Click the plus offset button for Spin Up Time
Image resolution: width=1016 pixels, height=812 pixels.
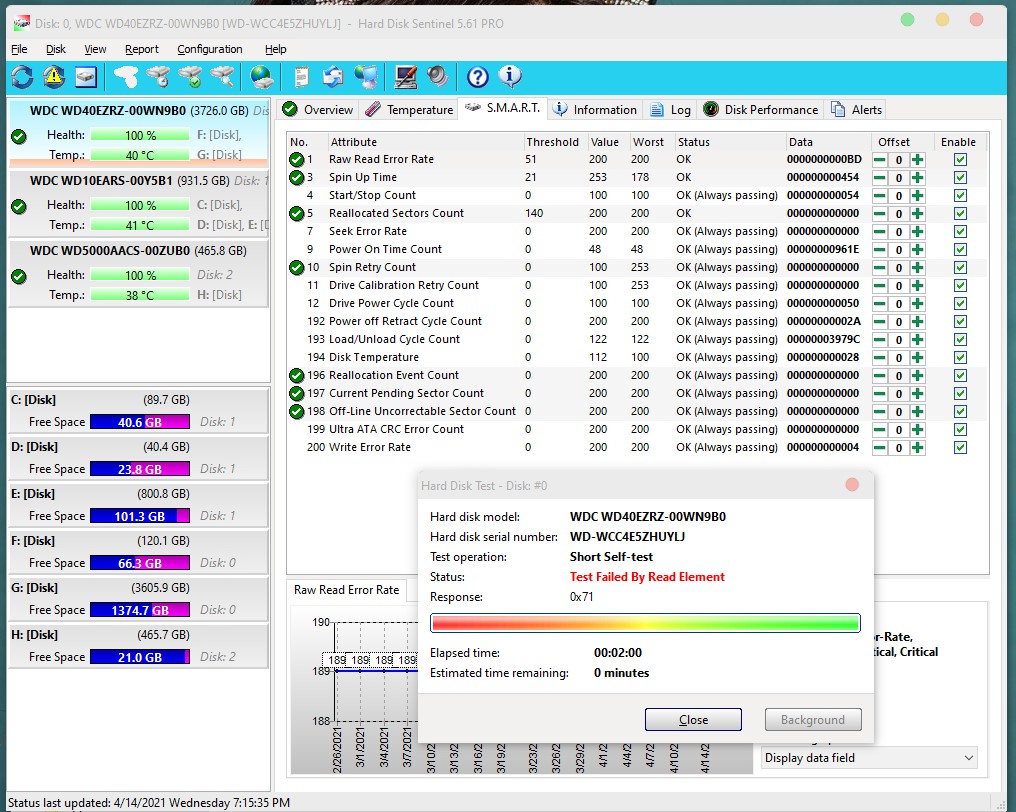917,178
